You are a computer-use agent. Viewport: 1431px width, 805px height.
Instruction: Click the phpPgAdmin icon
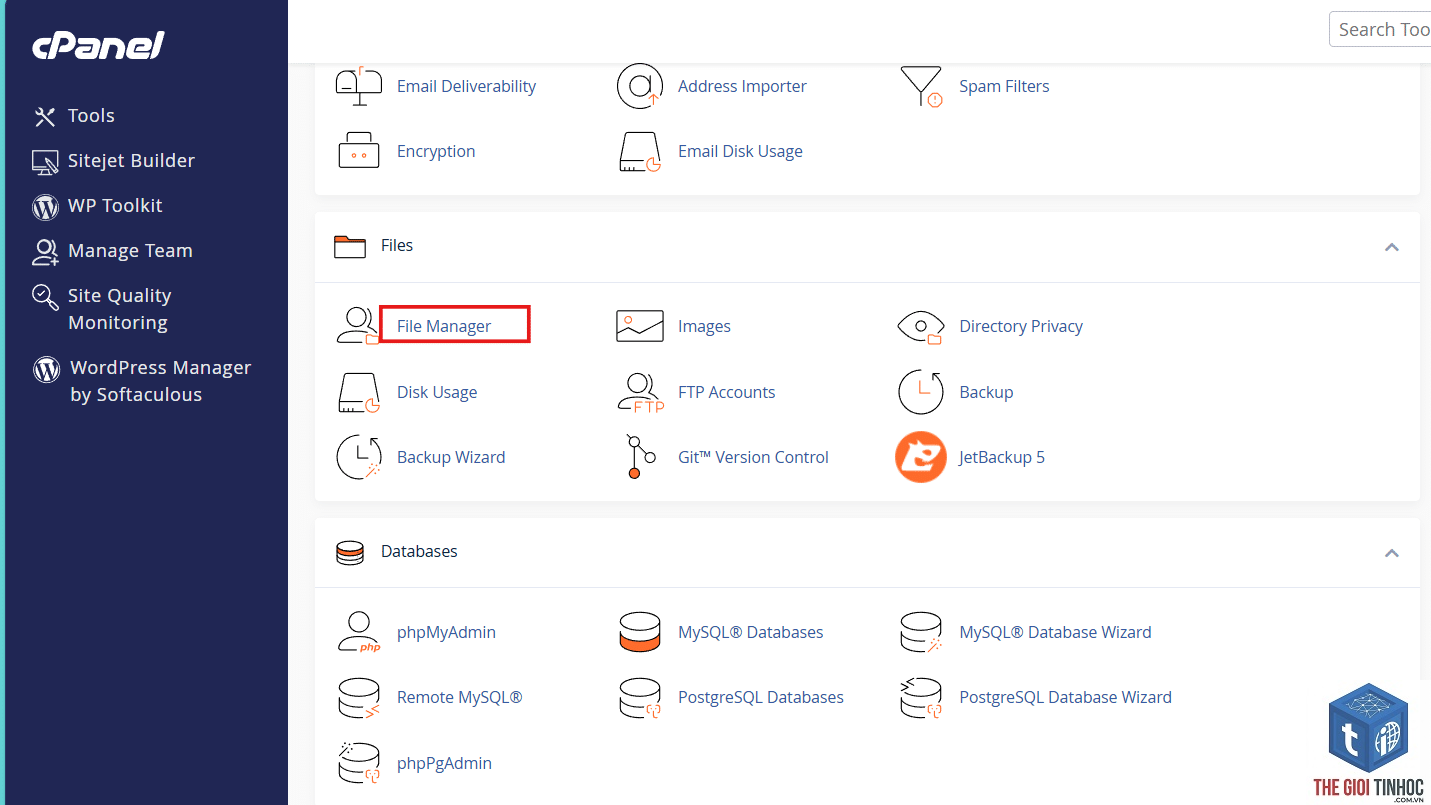point(359,763)
